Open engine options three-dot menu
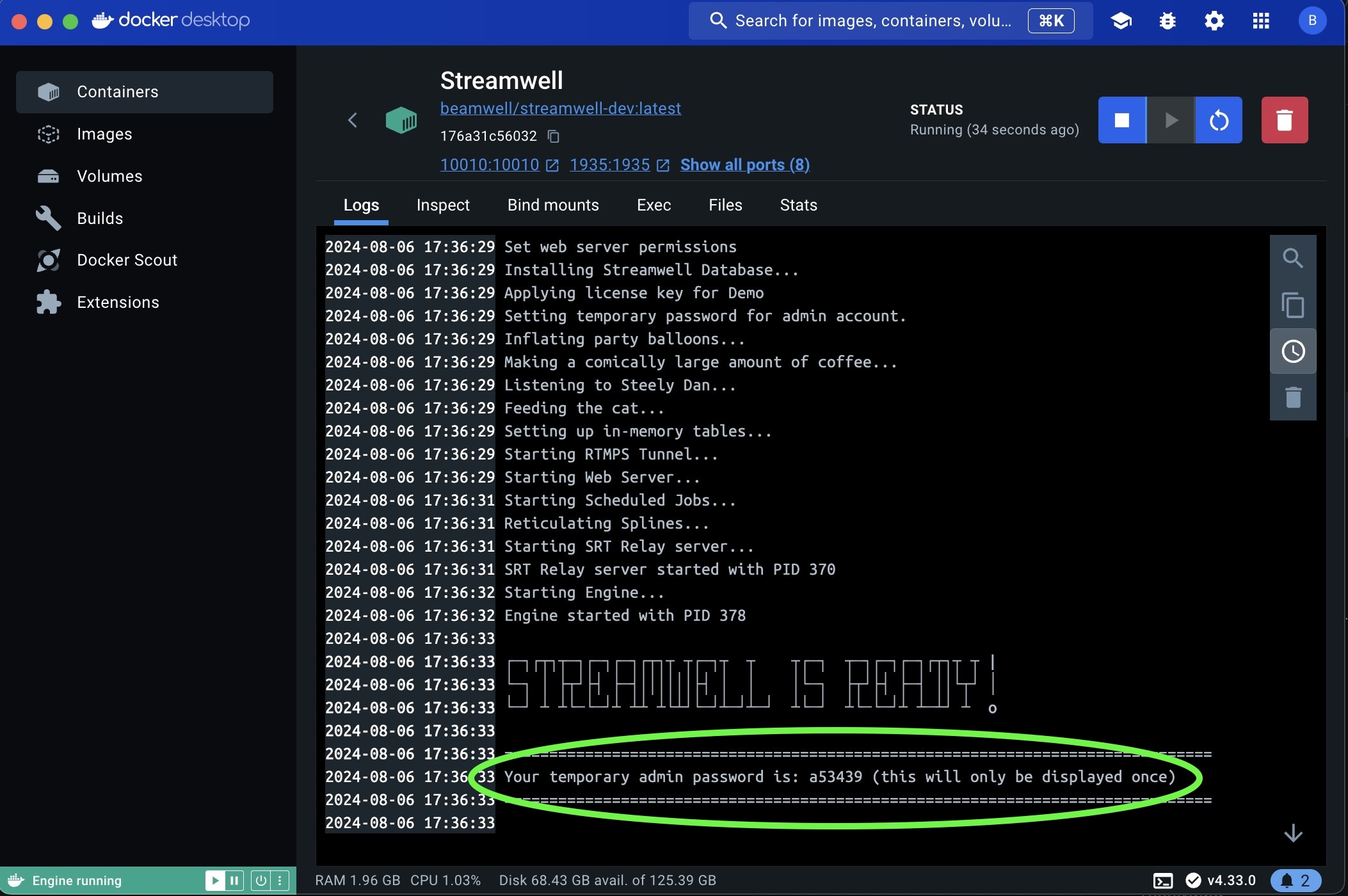 tap(280, 881)
